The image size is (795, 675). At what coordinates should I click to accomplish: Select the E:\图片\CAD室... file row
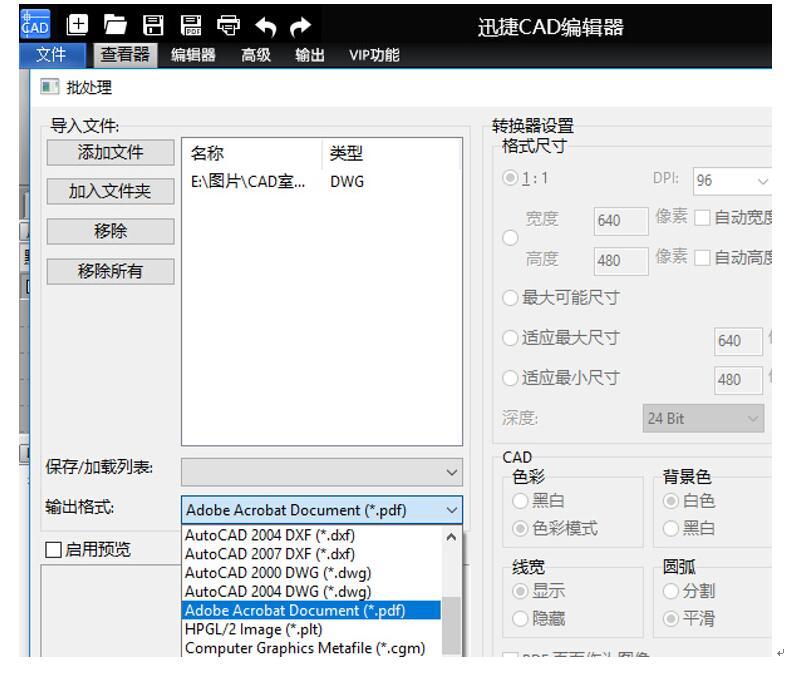pyautogui.click(x=321, y=182)
